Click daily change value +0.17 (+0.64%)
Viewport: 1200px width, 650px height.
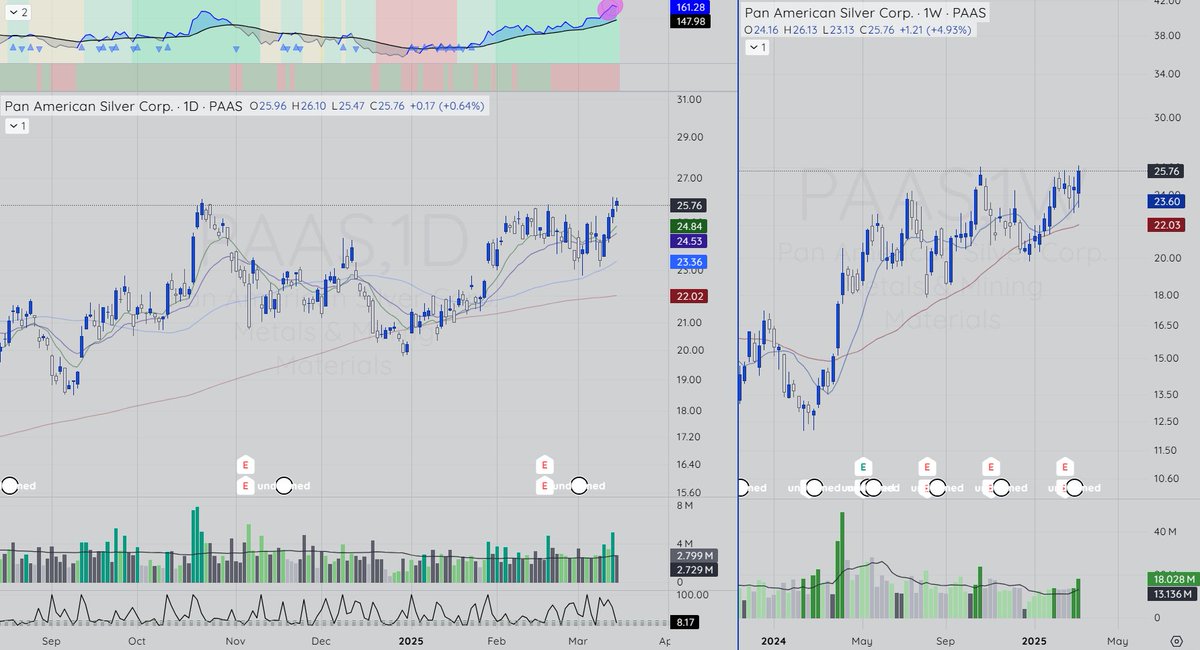[446, 106]
